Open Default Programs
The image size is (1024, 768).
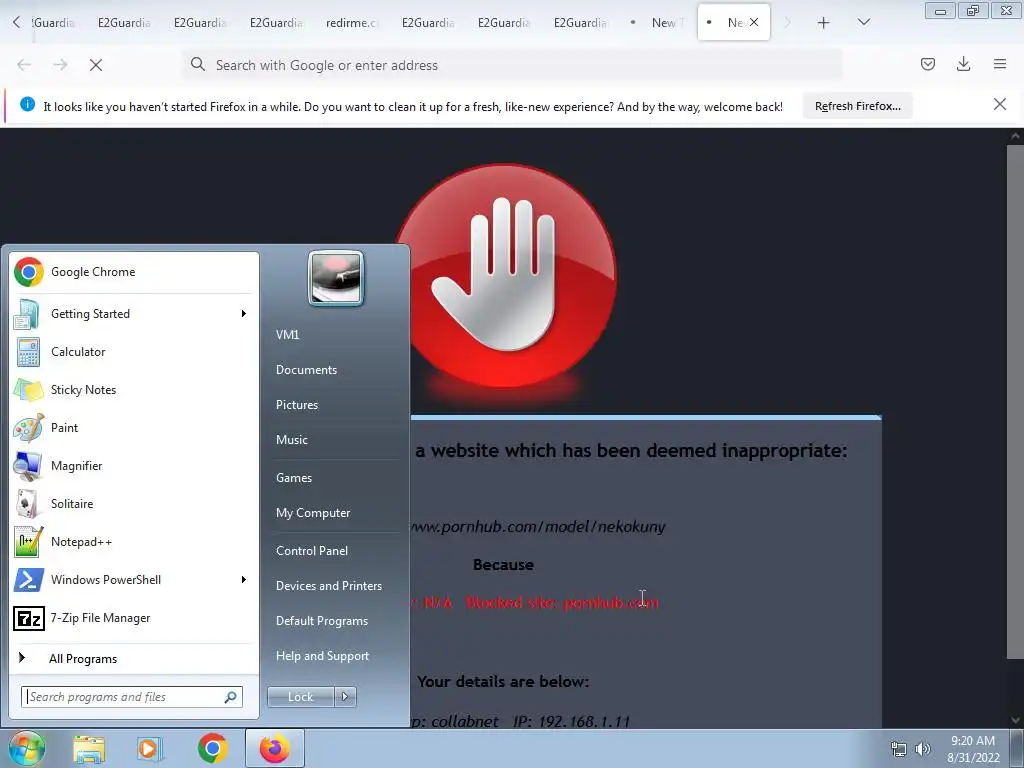(x=322, y=621)
